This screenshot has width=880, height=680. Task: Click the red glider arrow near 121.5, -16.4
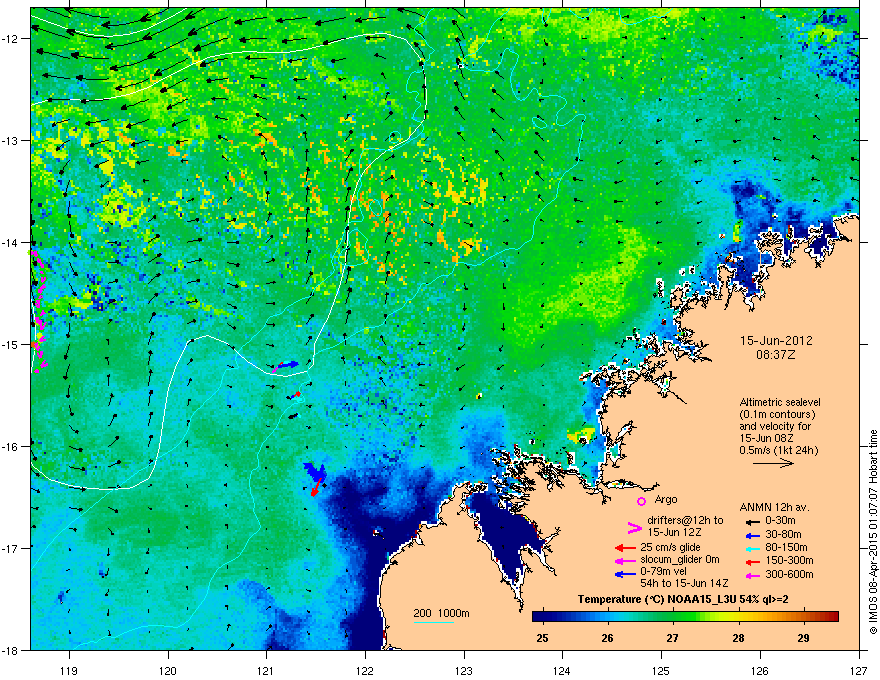coord(317,486)
